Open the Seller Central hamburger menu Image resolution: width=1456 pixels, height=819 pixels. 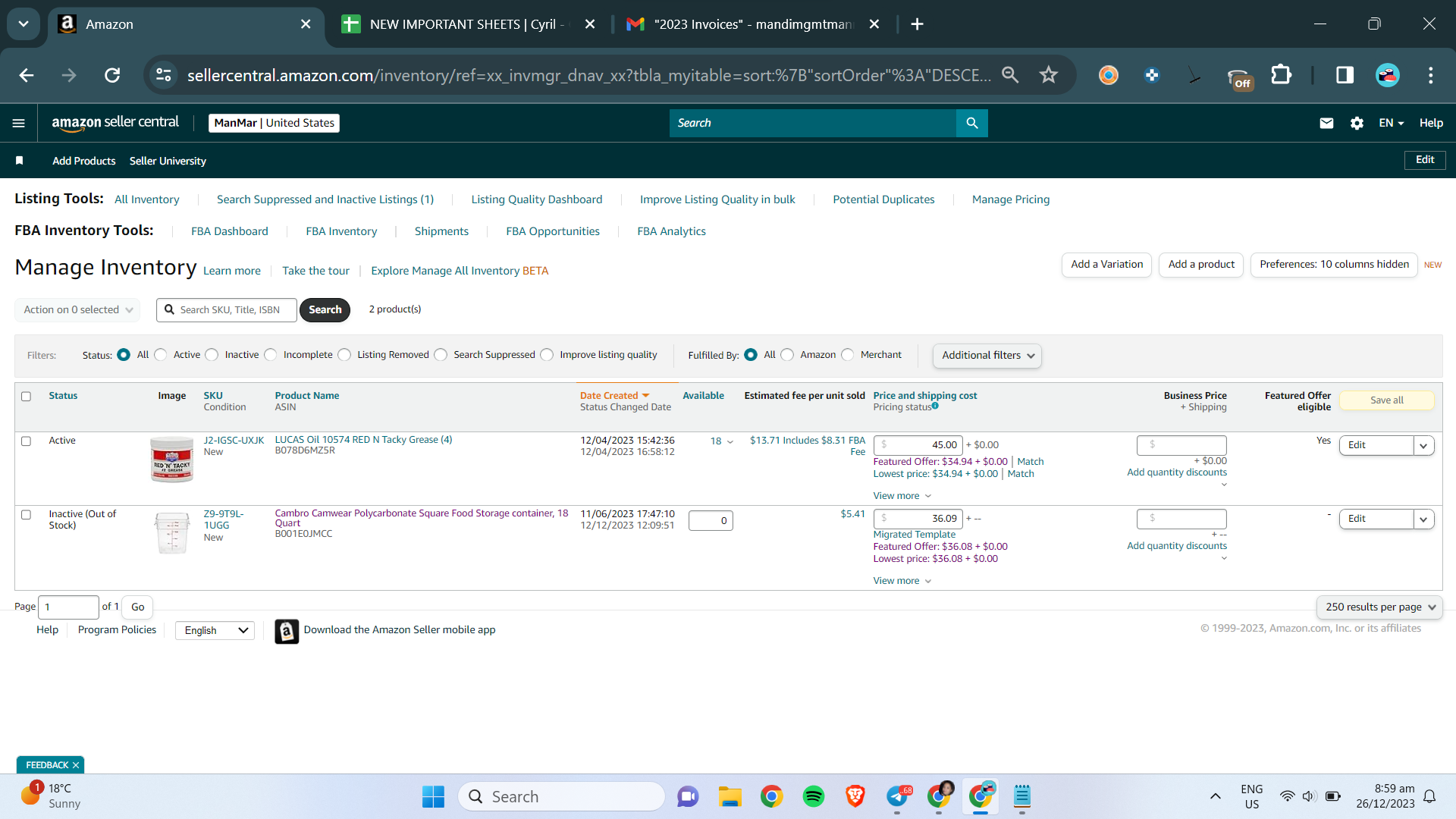coord(19,123)
